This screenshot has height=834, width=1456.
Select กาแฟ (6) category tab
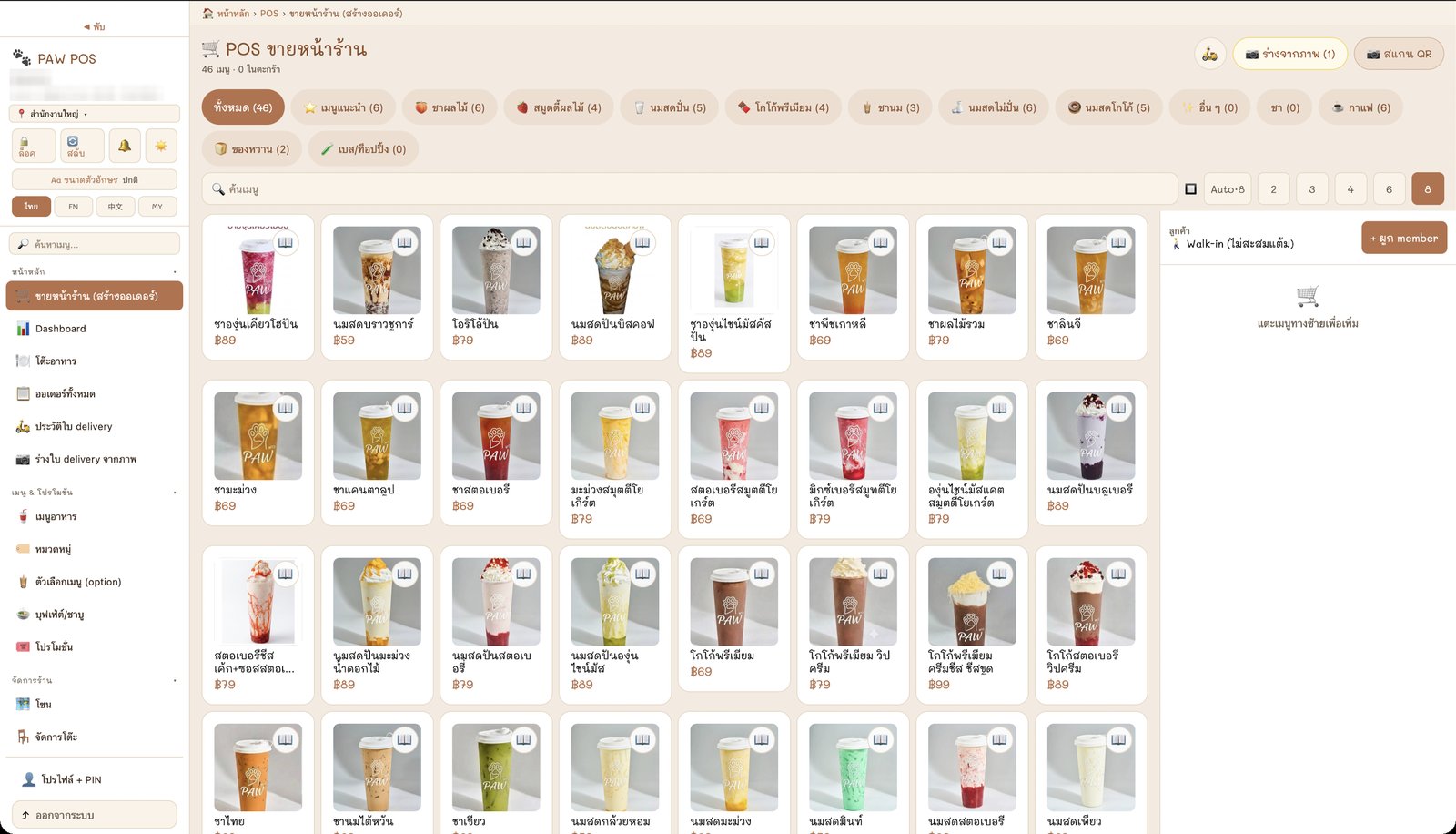(x=1360, y=107)
